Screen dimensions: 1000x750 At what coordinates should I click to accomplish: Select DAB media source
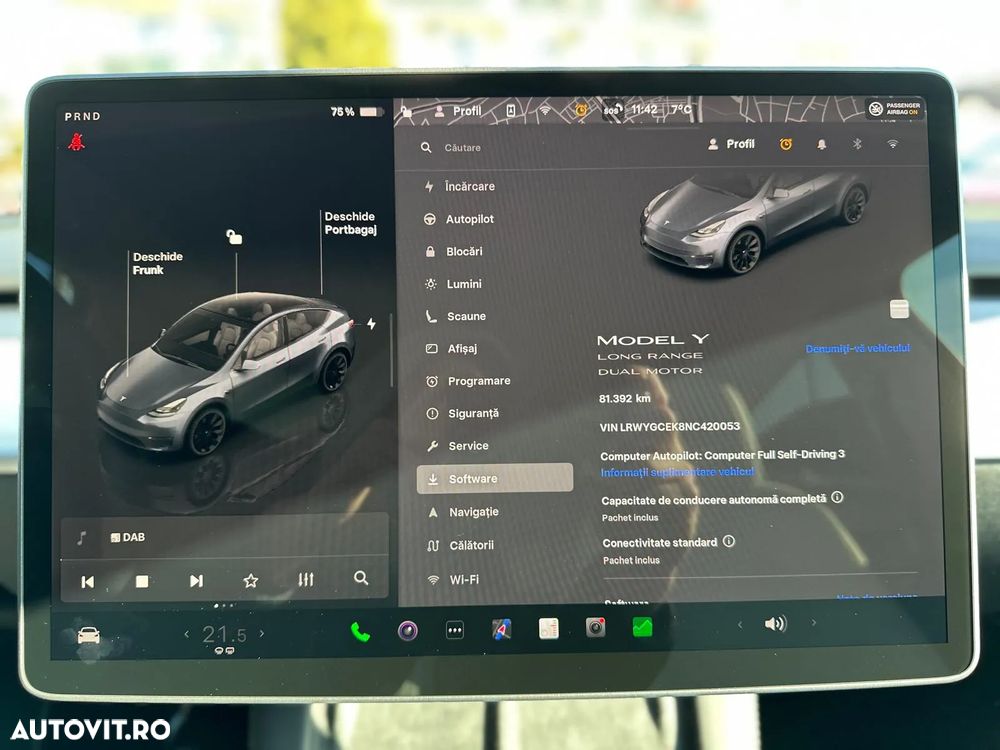click(128, 538)
